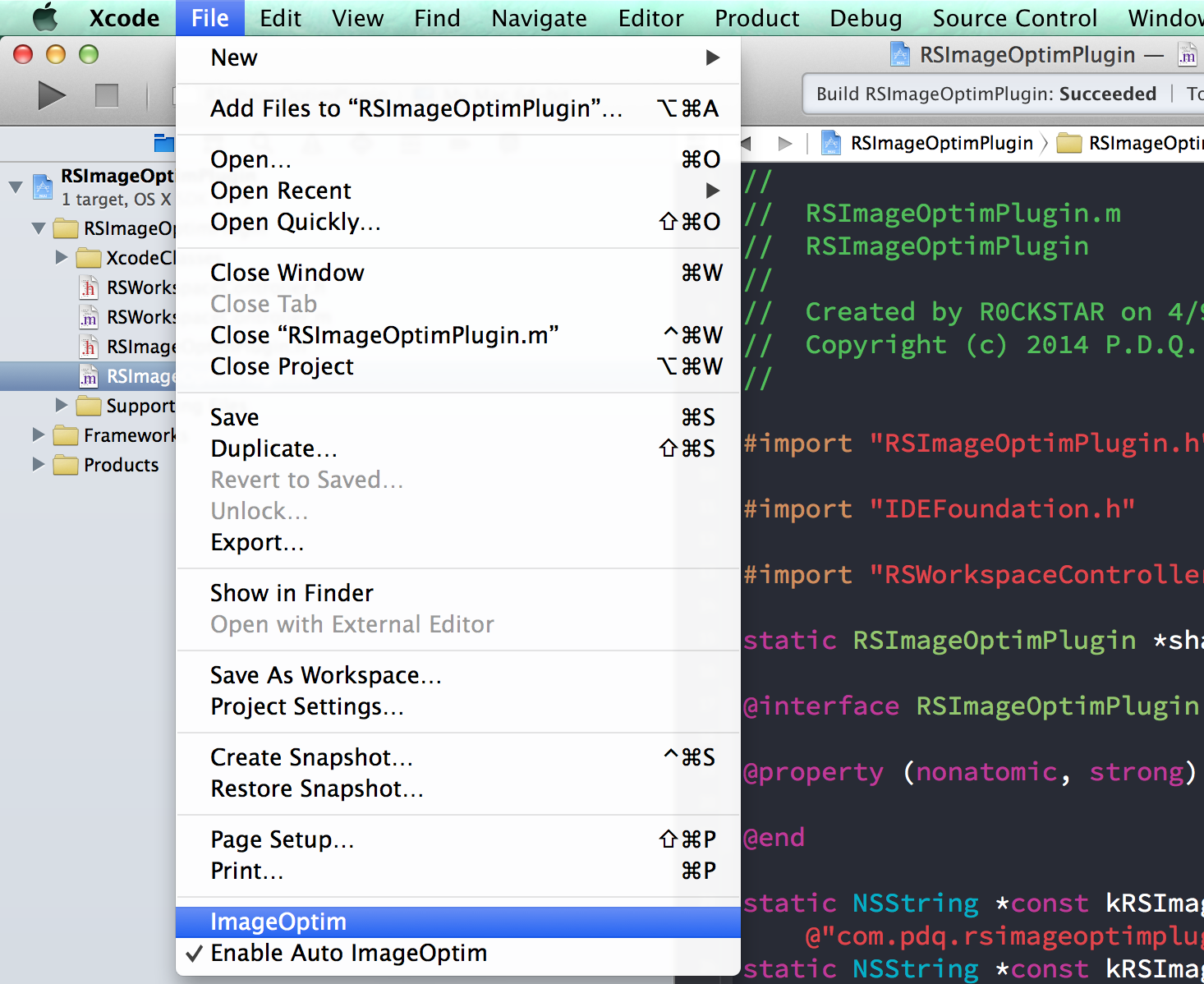Close RSImageOptimPlugin.m via menu
Image resolution: width=1204 pixels, height=984 pixels.
(x=458, y=335)
